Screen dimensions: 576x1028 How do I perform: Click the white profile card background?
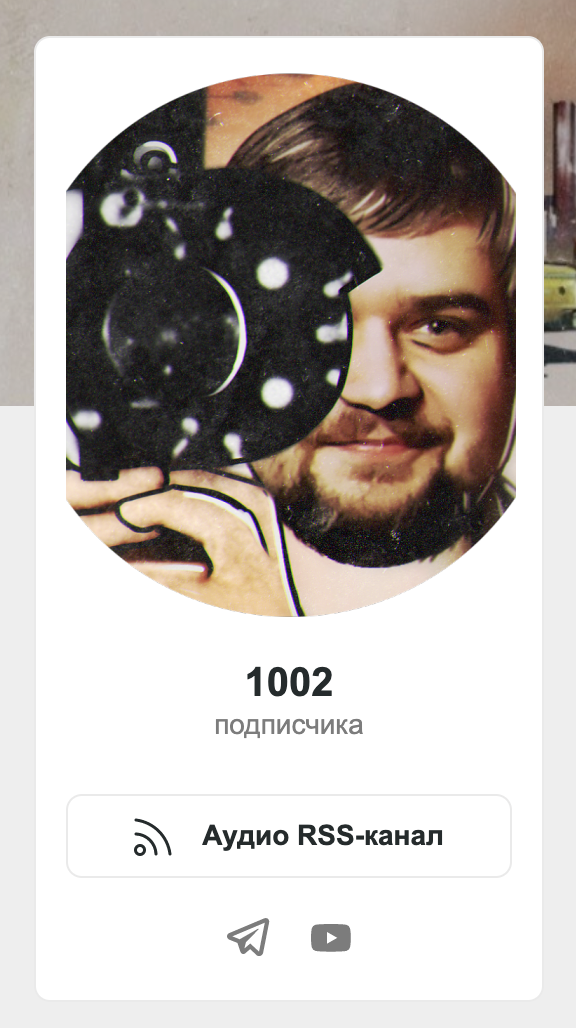click(x=289, y=767)
